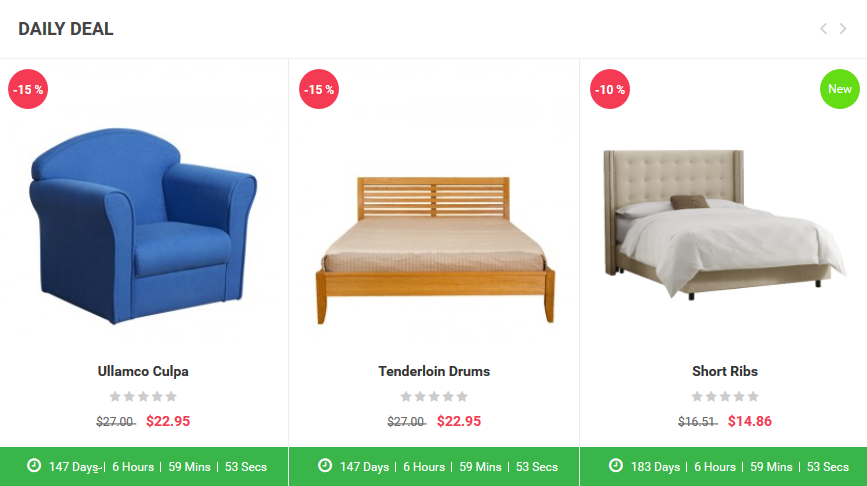Open the Tenderloin Drums product link

coord(434,372)
